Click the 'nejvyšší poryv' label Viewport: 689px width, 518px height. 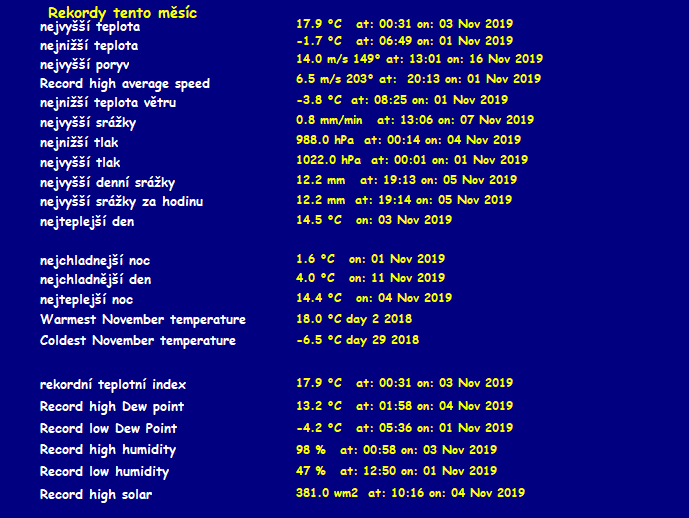point(84,65)
